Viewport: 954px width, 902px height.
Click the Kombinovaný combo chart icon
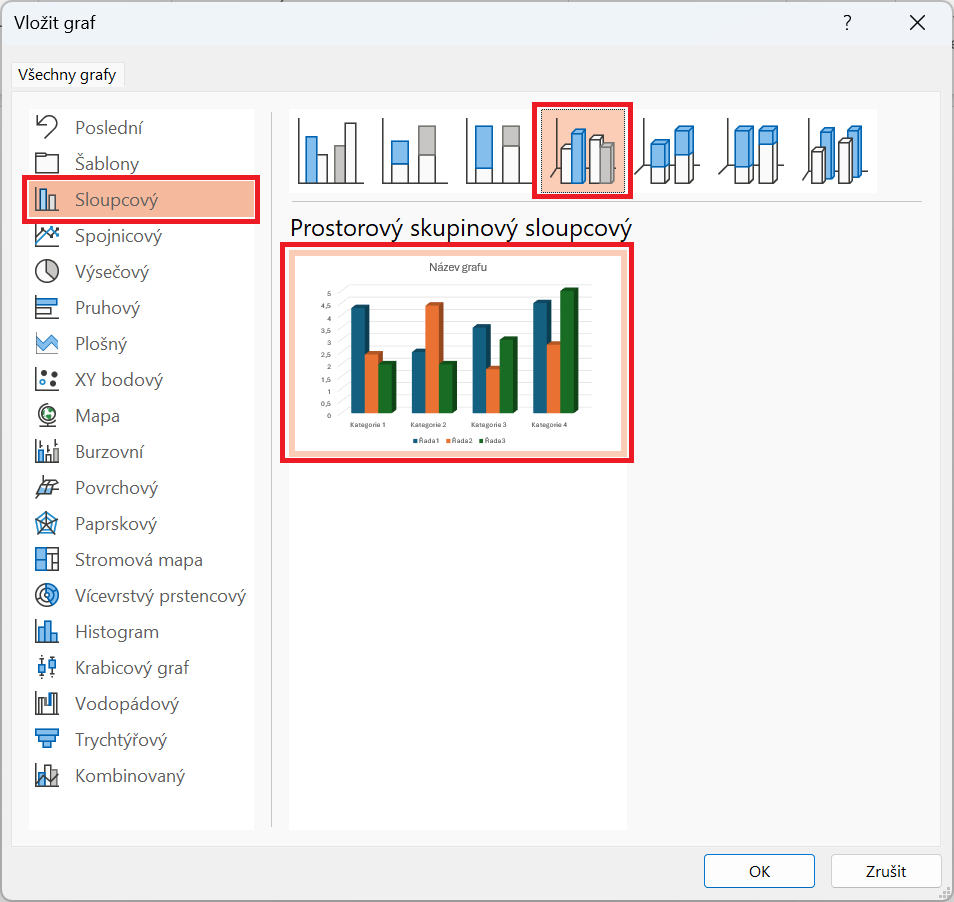pyautogui.click(x=47, y=775)
